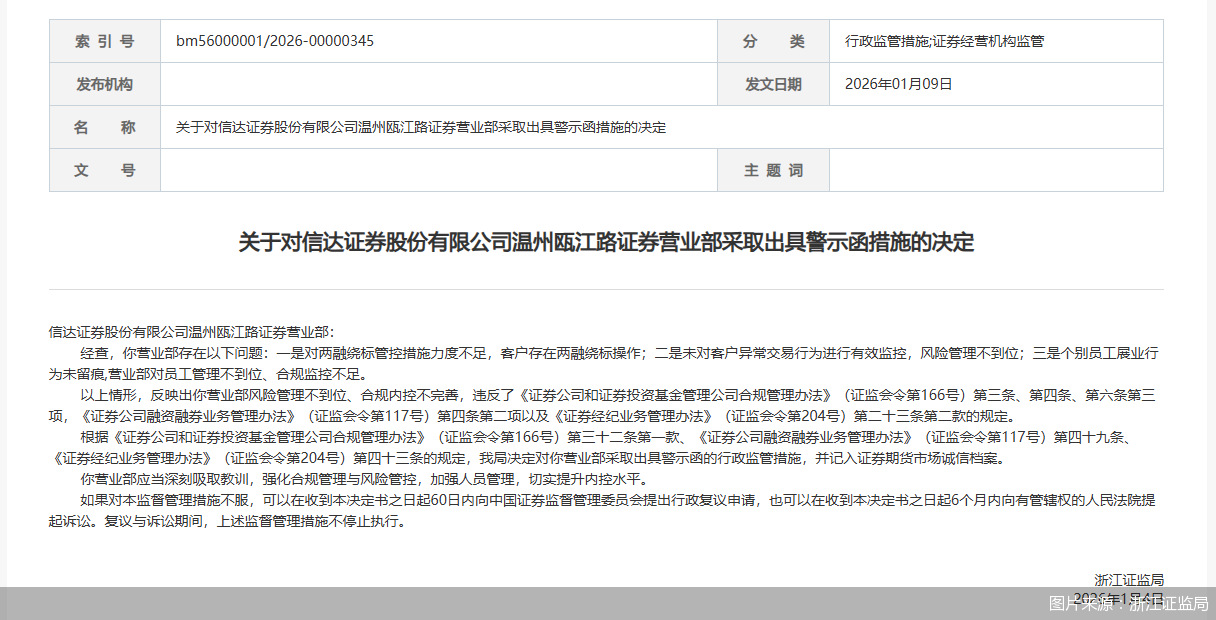Select the 主题词 field label
The image size is (1216, 620).
773,170
